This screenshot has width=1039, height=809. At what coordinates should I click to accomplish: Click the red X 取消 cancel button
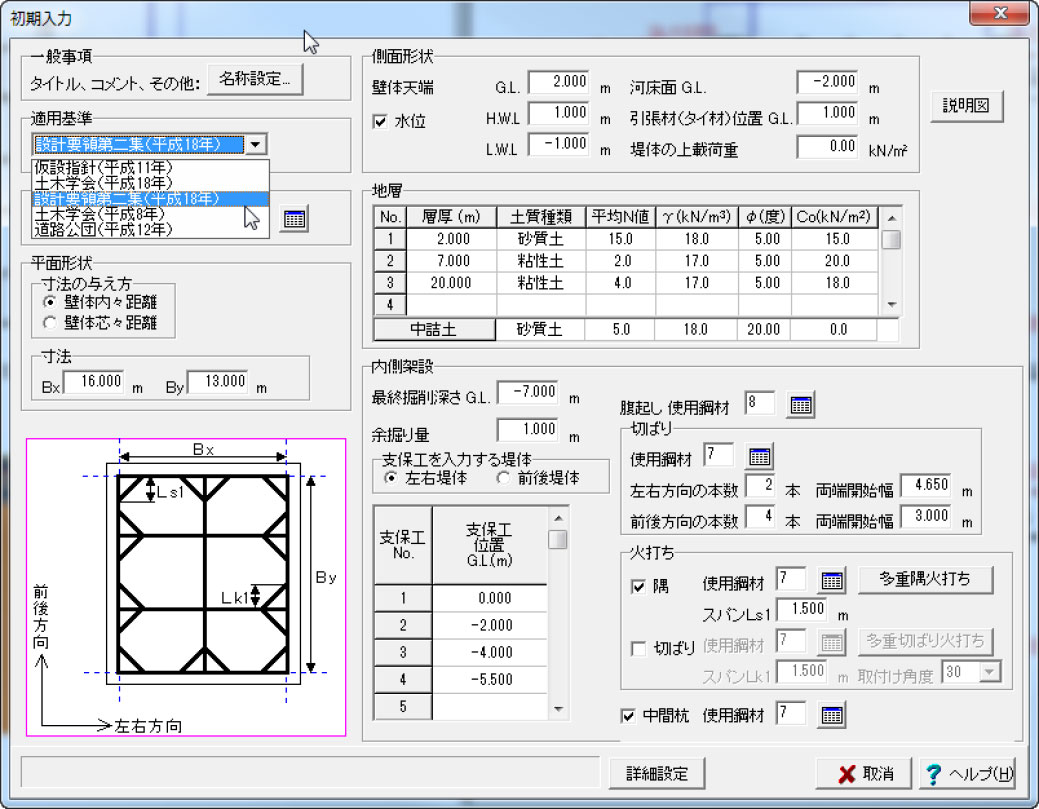862,773
